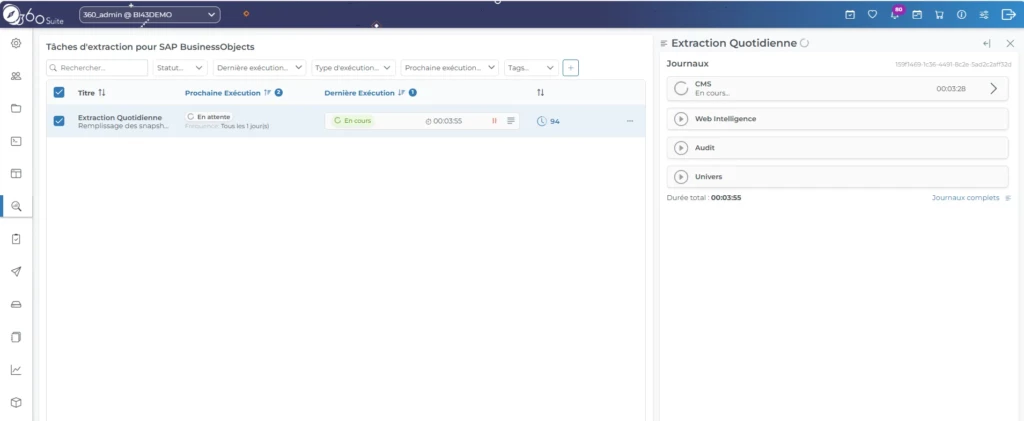
Task: Sort by the Dernière Exécution column header
Action: pyautogui.click(x=360, y=93)
